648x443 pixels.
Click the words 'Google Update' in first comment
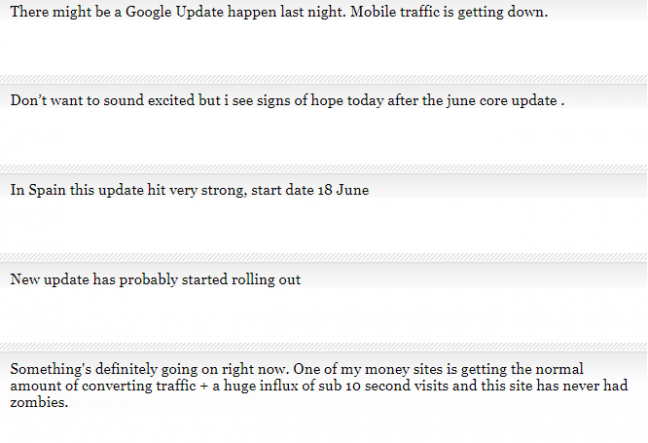click(174, 12)
